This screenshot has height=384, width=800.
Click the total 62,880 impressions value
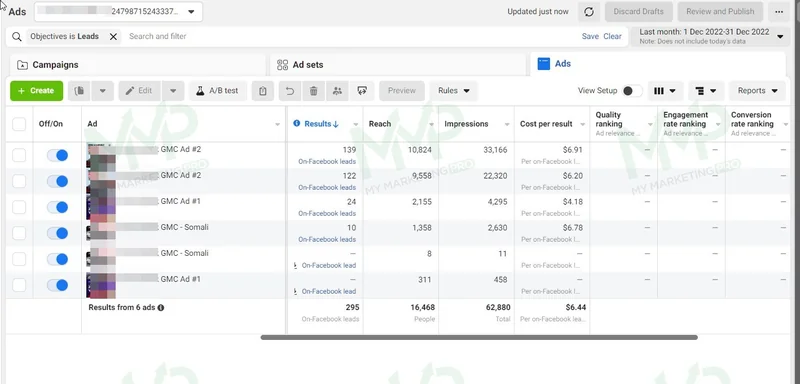tap(497, 307)
